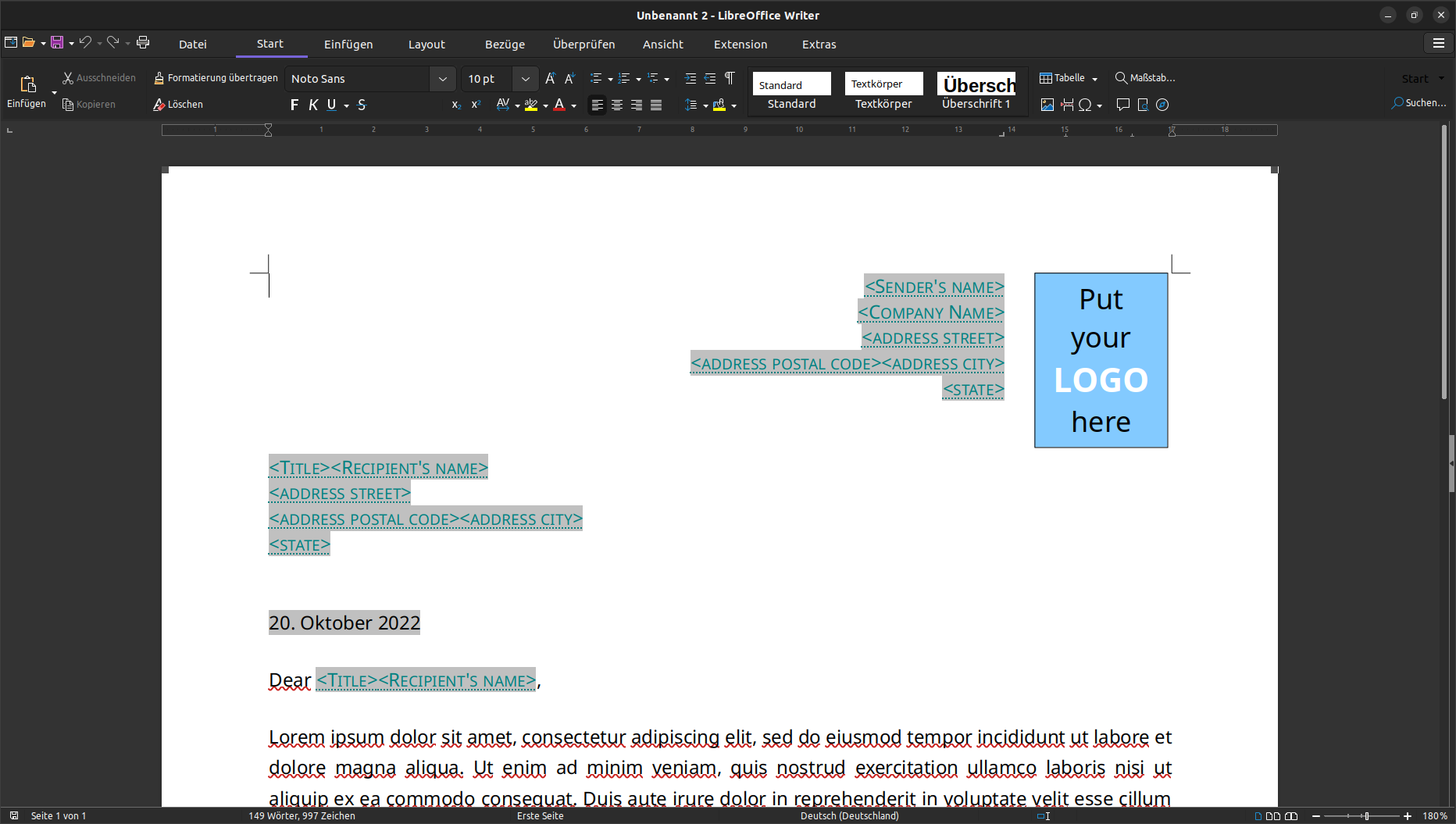The width and height of the screenshot is (1456, 824).
Task: Expand the Tabelle dropdown arrow
Action: tap(1094, 79)
